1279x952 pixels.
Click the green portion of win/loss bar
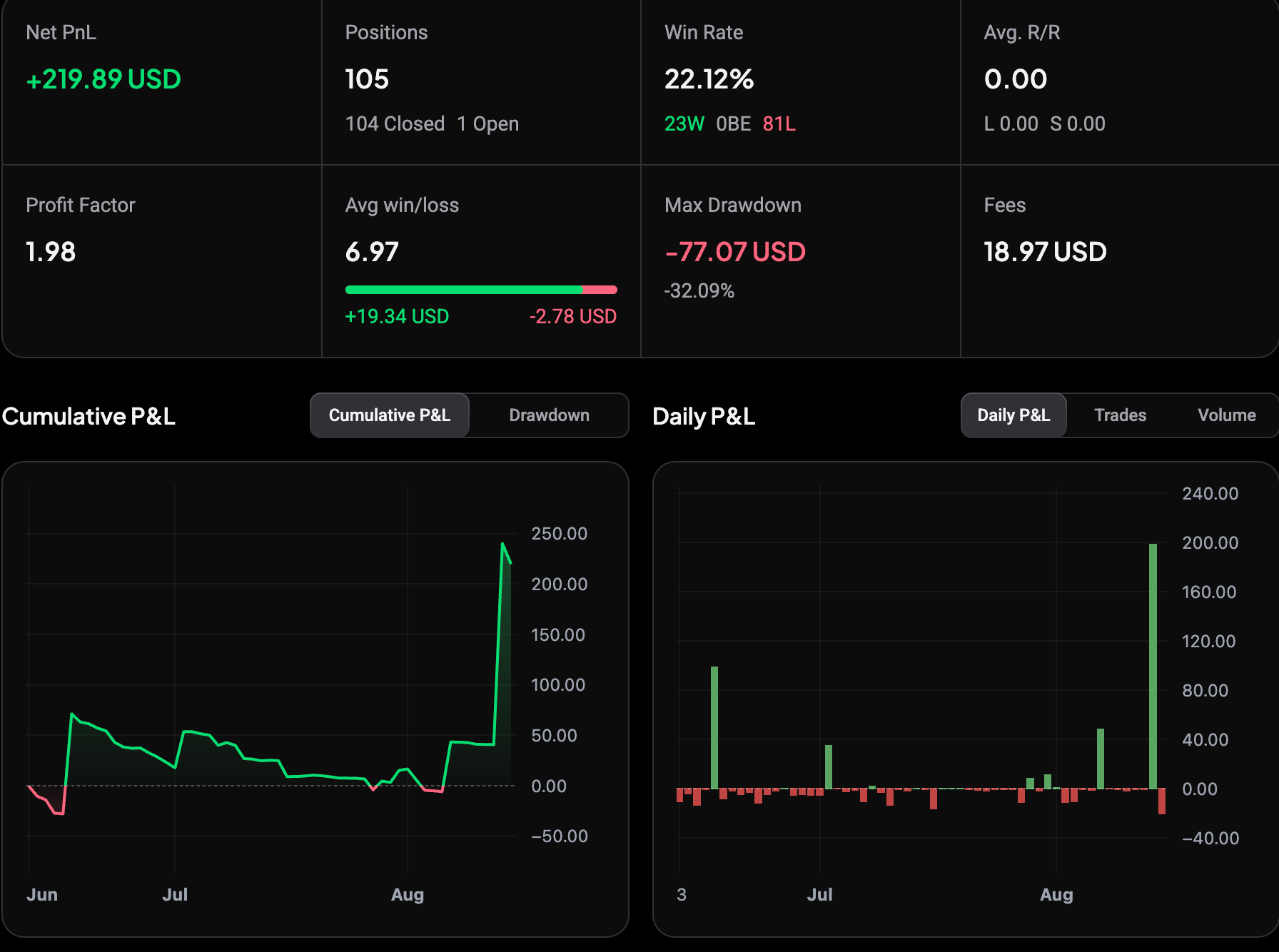coord(464,290)
